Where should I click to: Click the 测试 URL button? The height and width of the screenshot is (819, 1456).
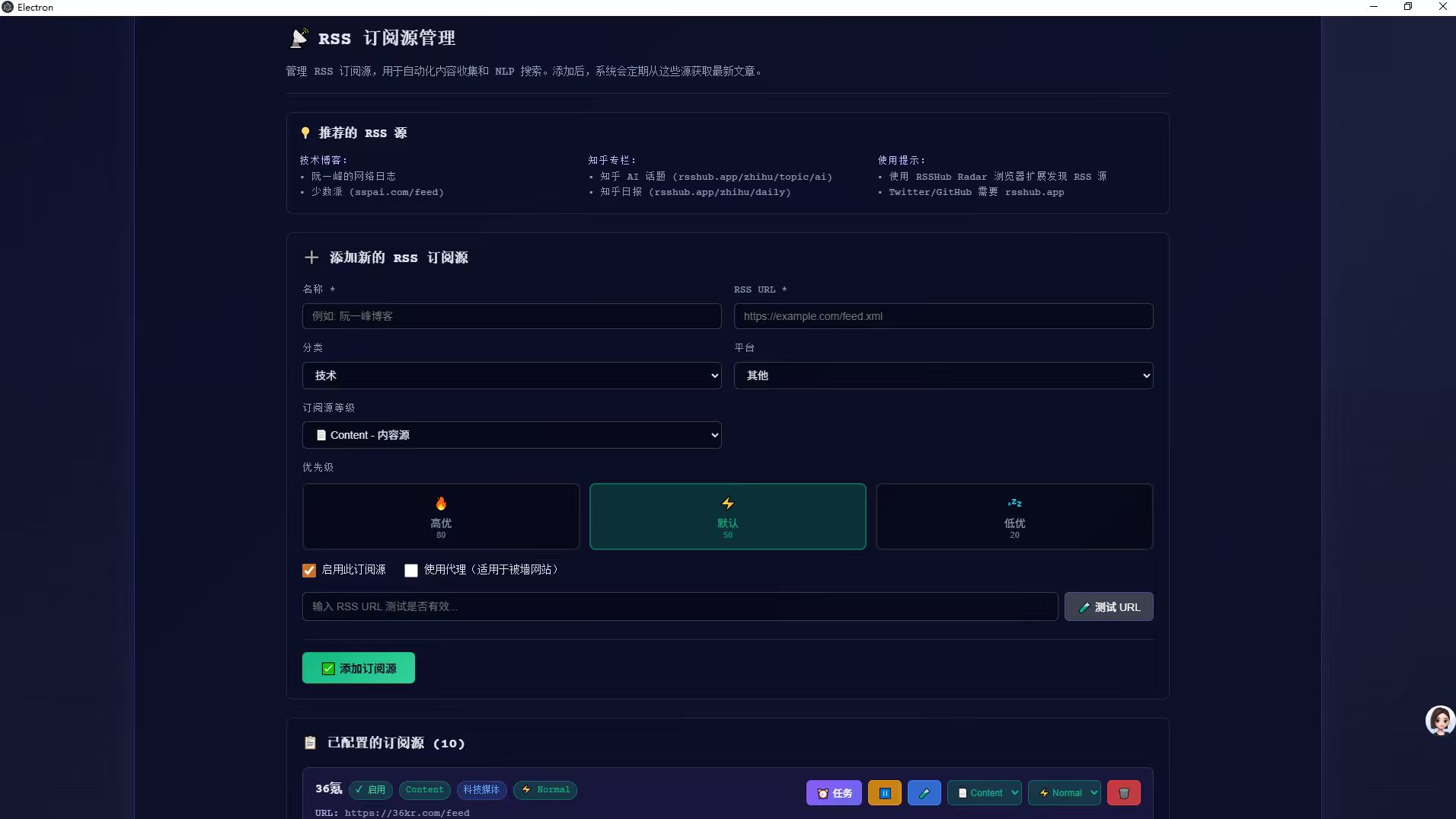click(x=1108, y=606)
